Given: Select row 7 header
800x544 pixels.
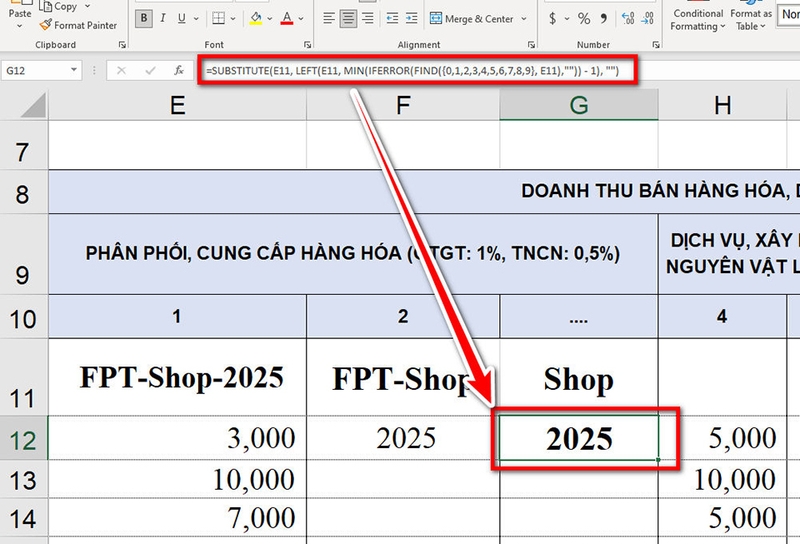Looking at the screenshot, I should click(23, 145).
